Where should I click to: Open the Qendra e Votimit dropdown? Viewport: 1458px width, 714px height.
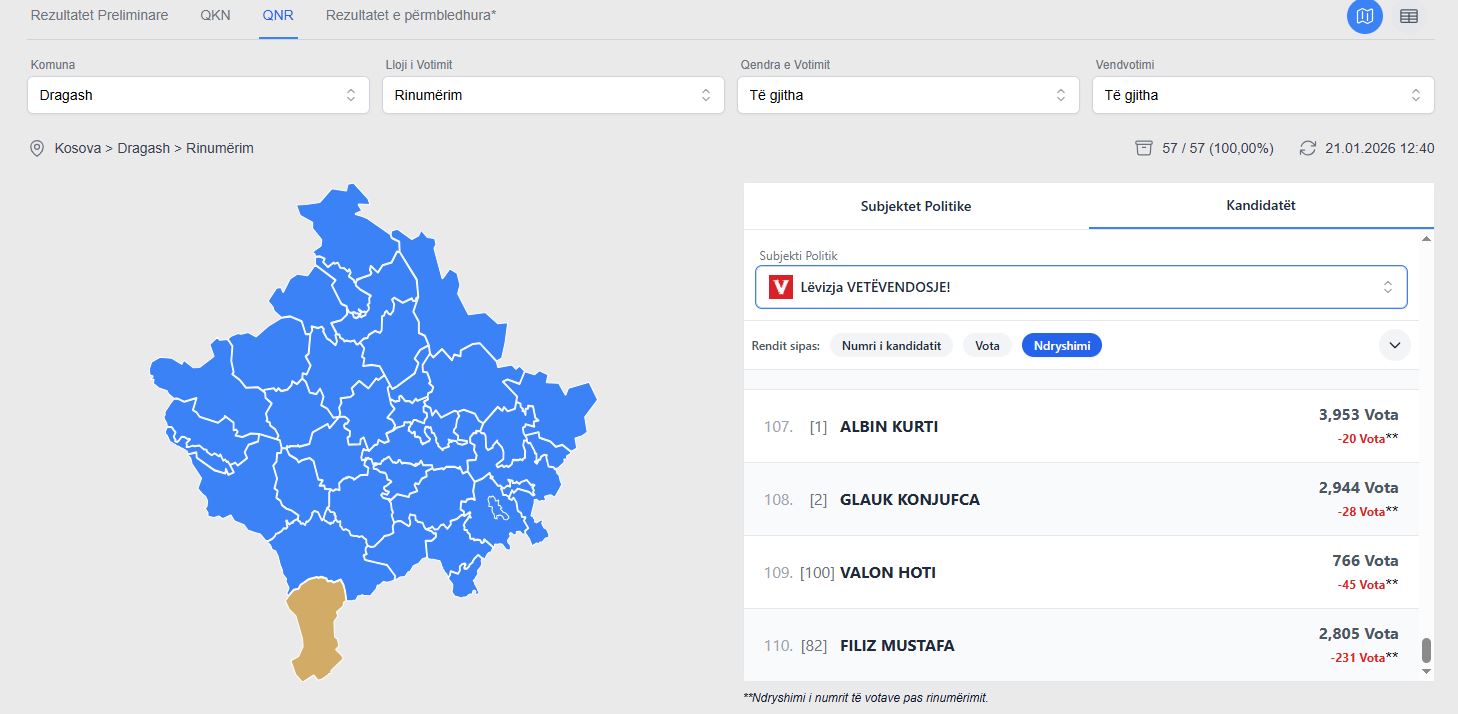coord(908,95)
